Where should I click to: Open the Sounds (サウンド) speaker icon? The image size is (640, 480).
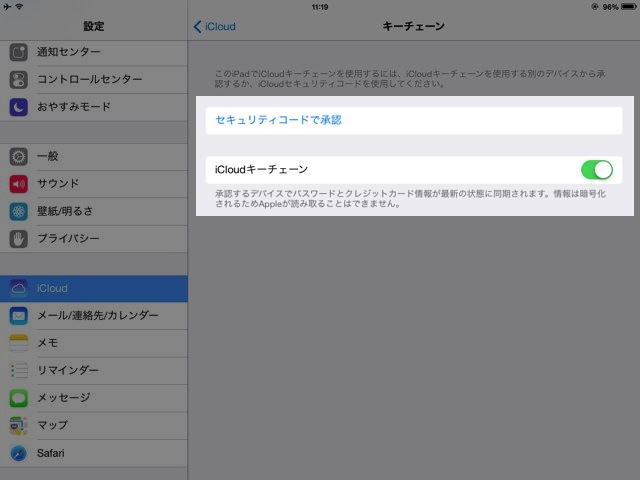18,184
